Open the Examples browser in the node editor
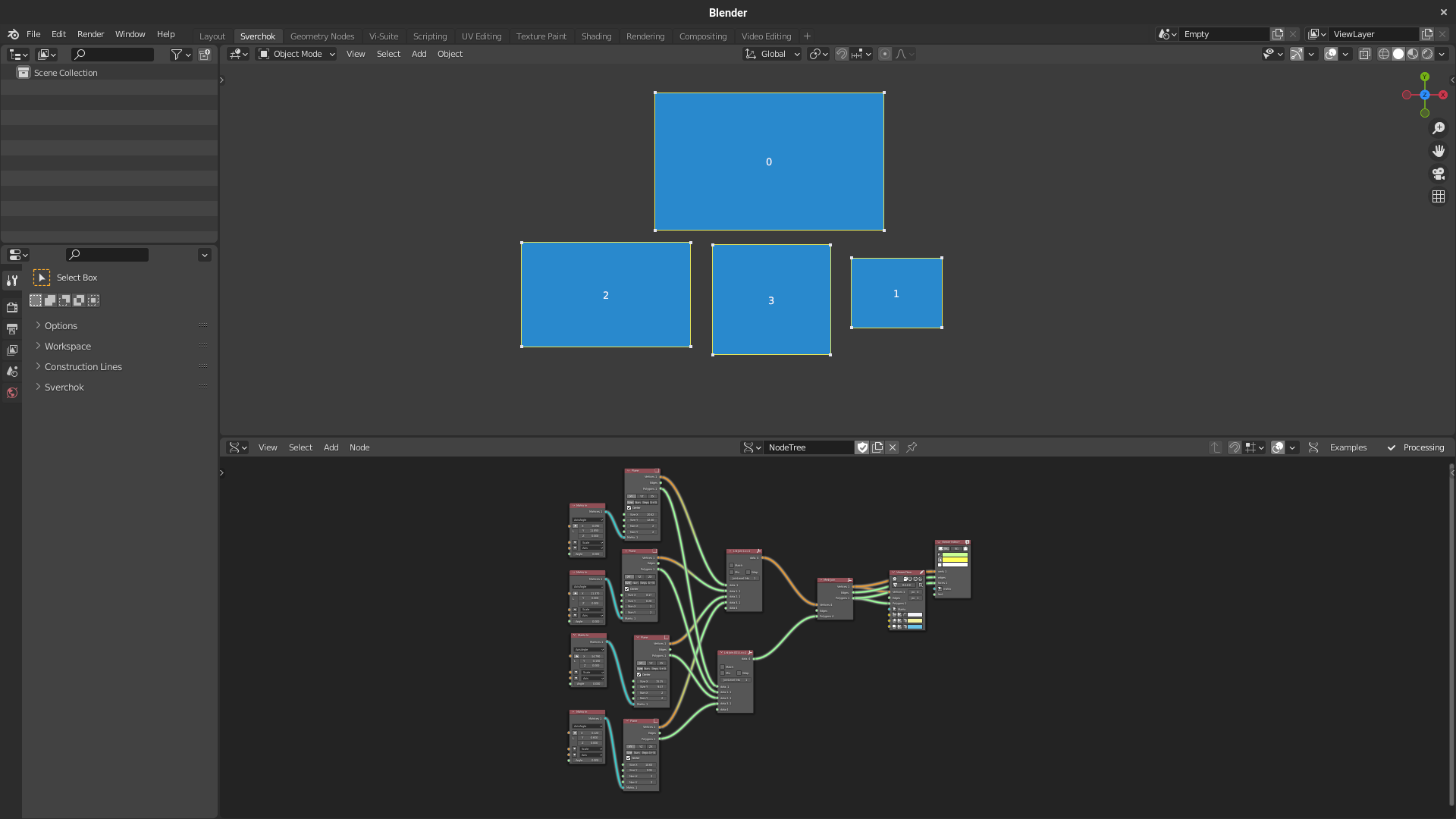Screen dimensions: 1456x819 [x=1347, y=447]
